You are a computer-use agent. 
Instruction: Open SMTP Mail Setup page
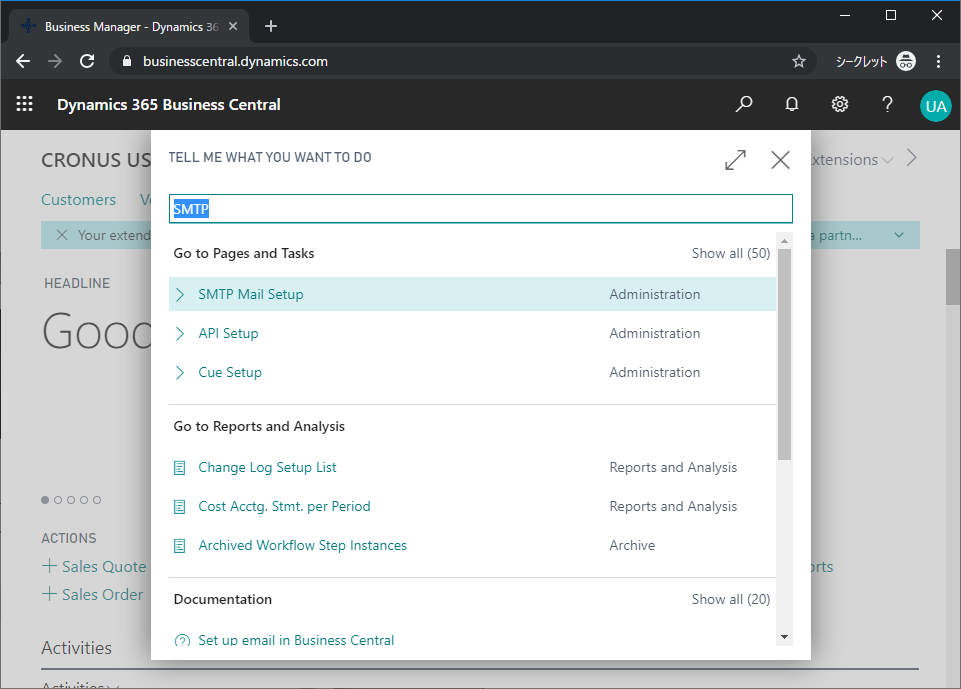(x=251, y=294)
